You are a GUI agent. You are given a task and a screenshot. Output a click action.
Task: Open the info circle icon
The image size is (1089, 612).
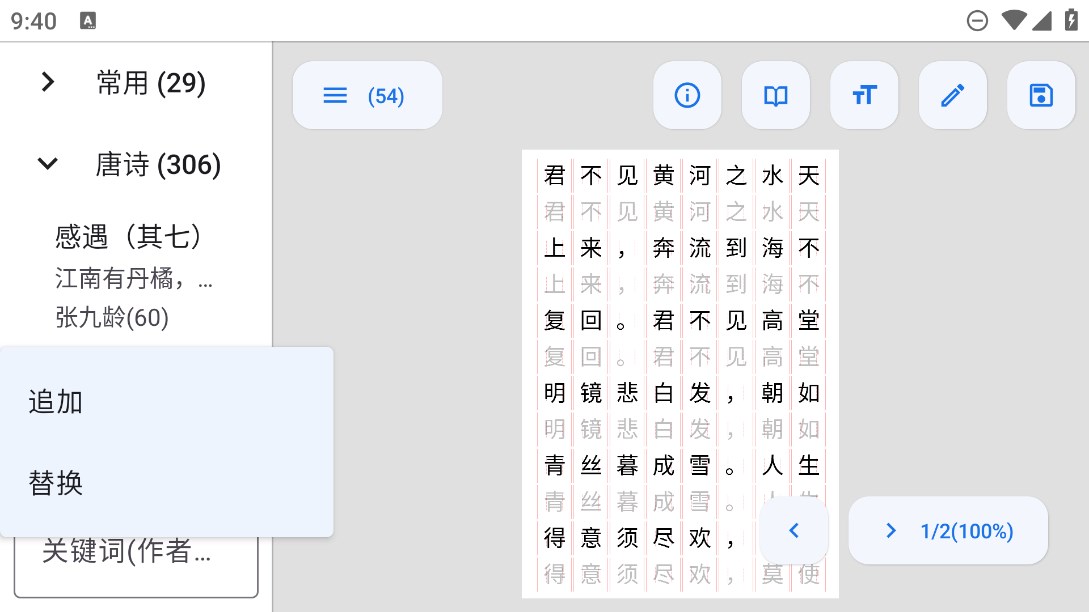click(x=687, y=95)
